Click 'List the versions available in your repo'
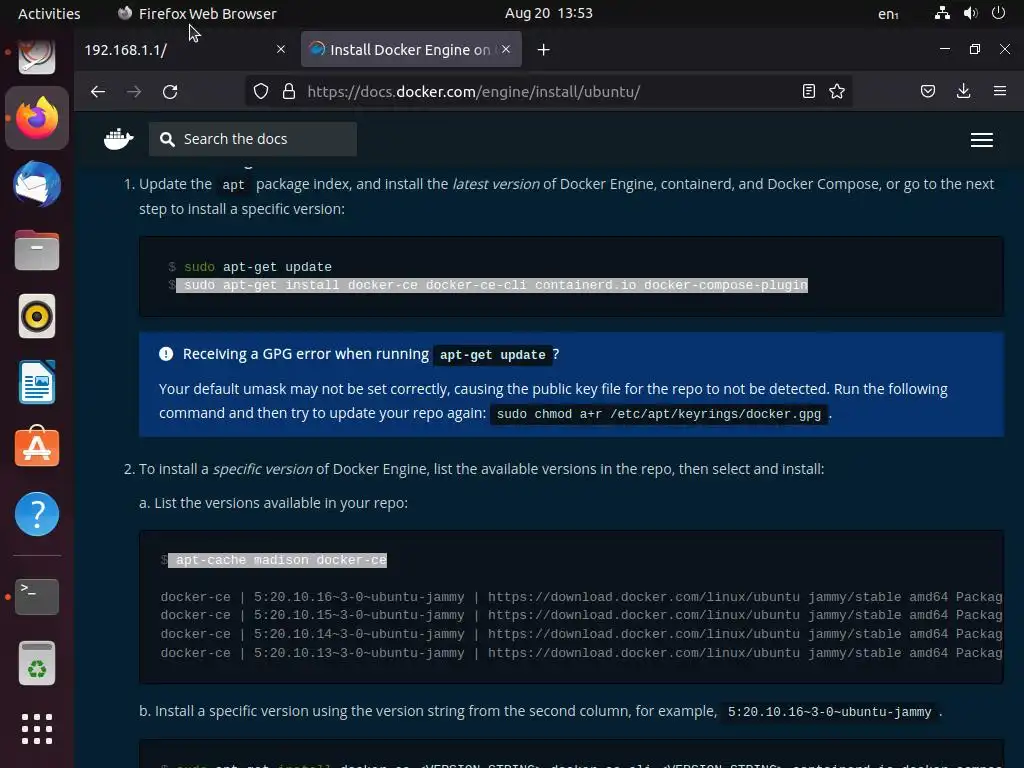Viewport: 1024px width, 768px height. (x=281, y=503)
